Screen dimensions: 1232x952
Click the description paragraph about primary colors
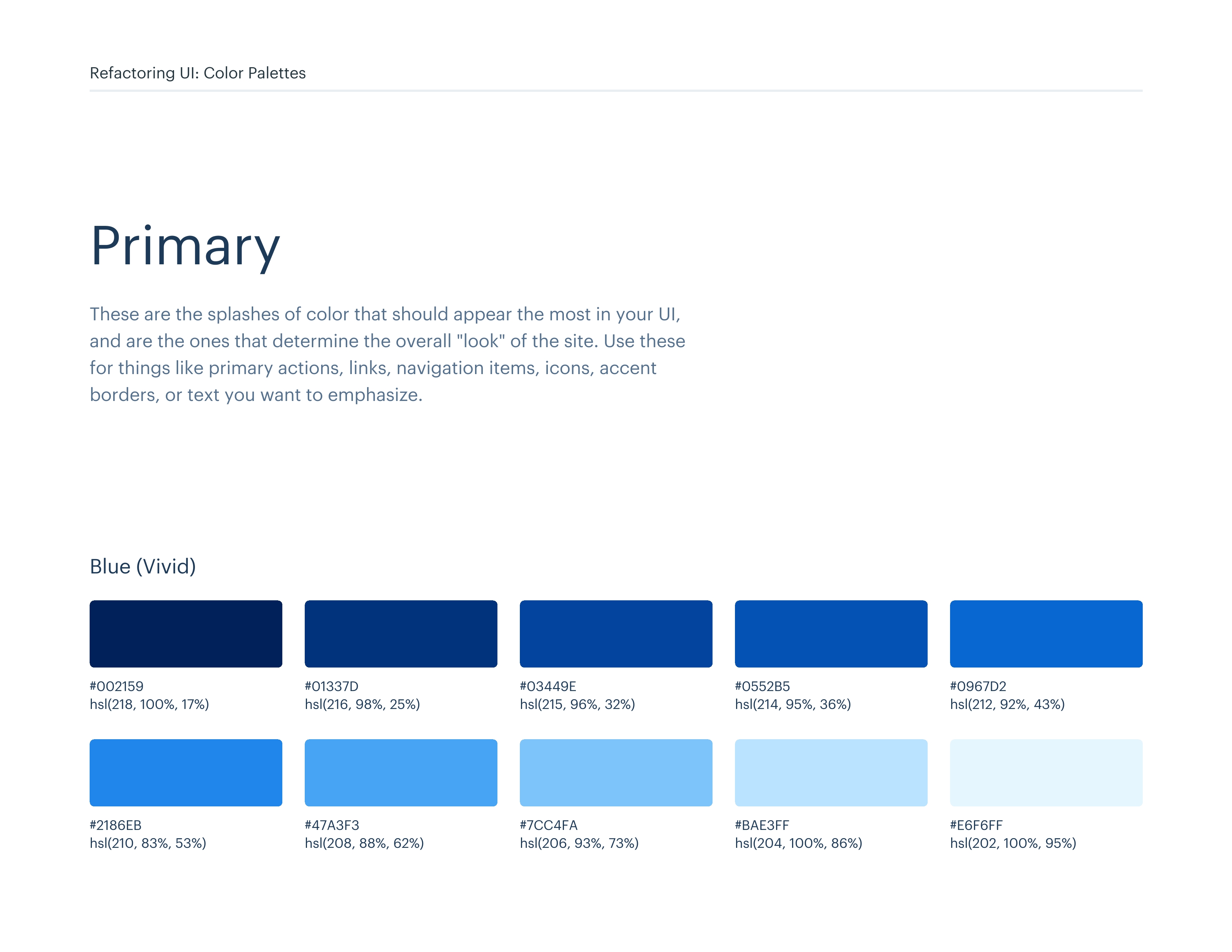[x=387, y=354]
